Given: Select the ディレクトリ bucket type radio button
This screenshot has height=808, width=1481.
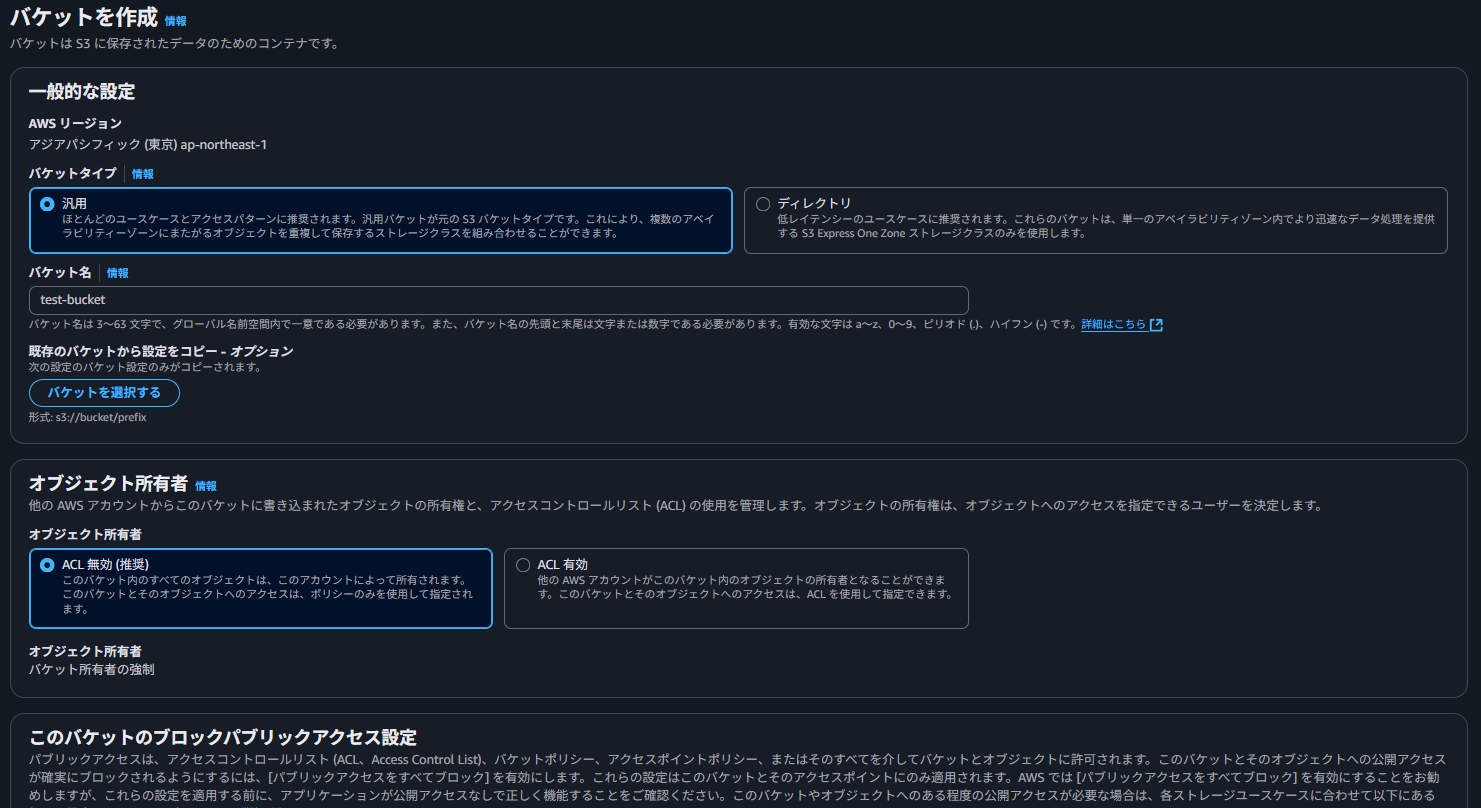Looking at the screenshot, I should [763, 204].
